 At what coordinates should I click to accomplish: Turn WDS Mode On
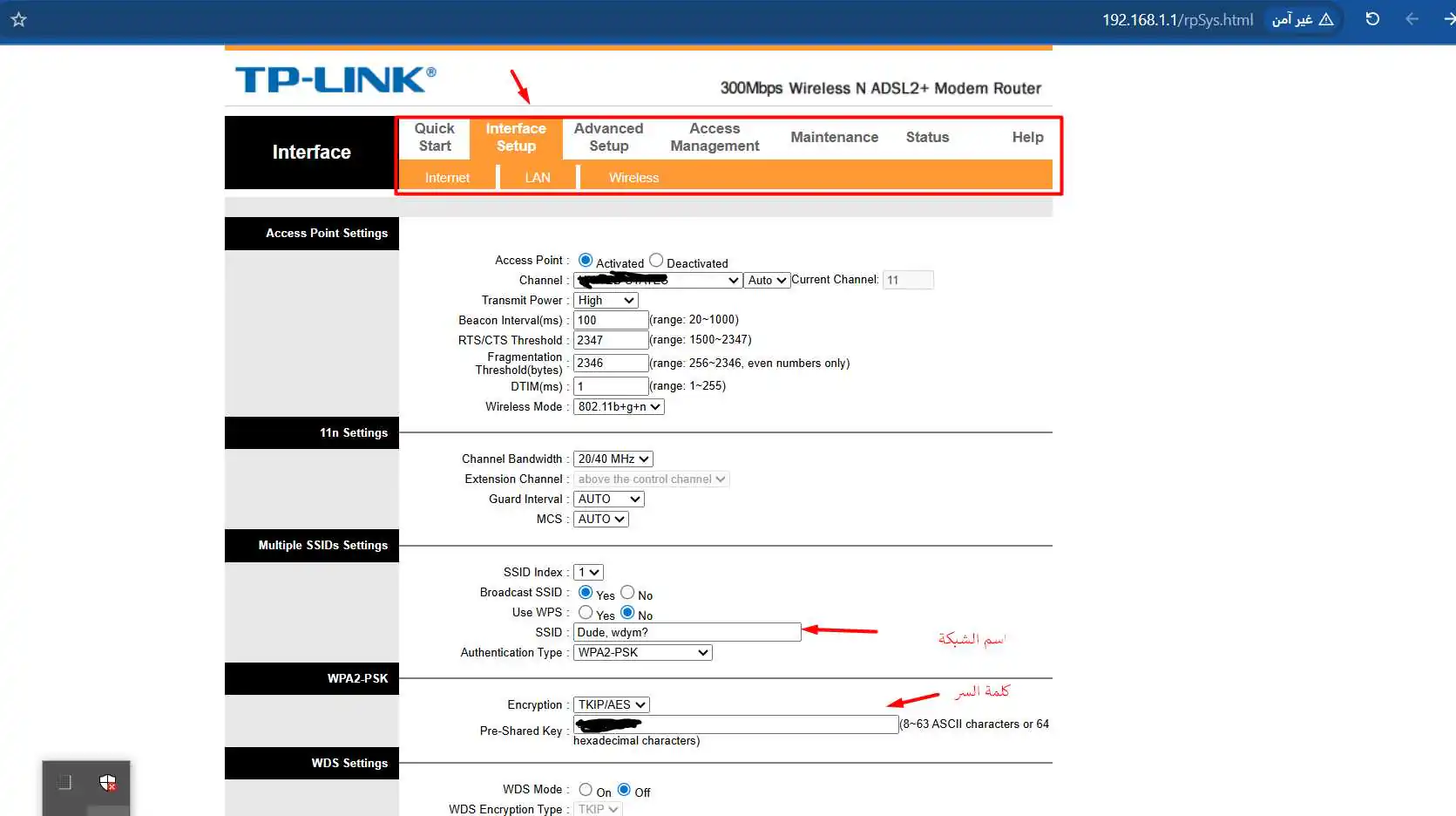586,790
